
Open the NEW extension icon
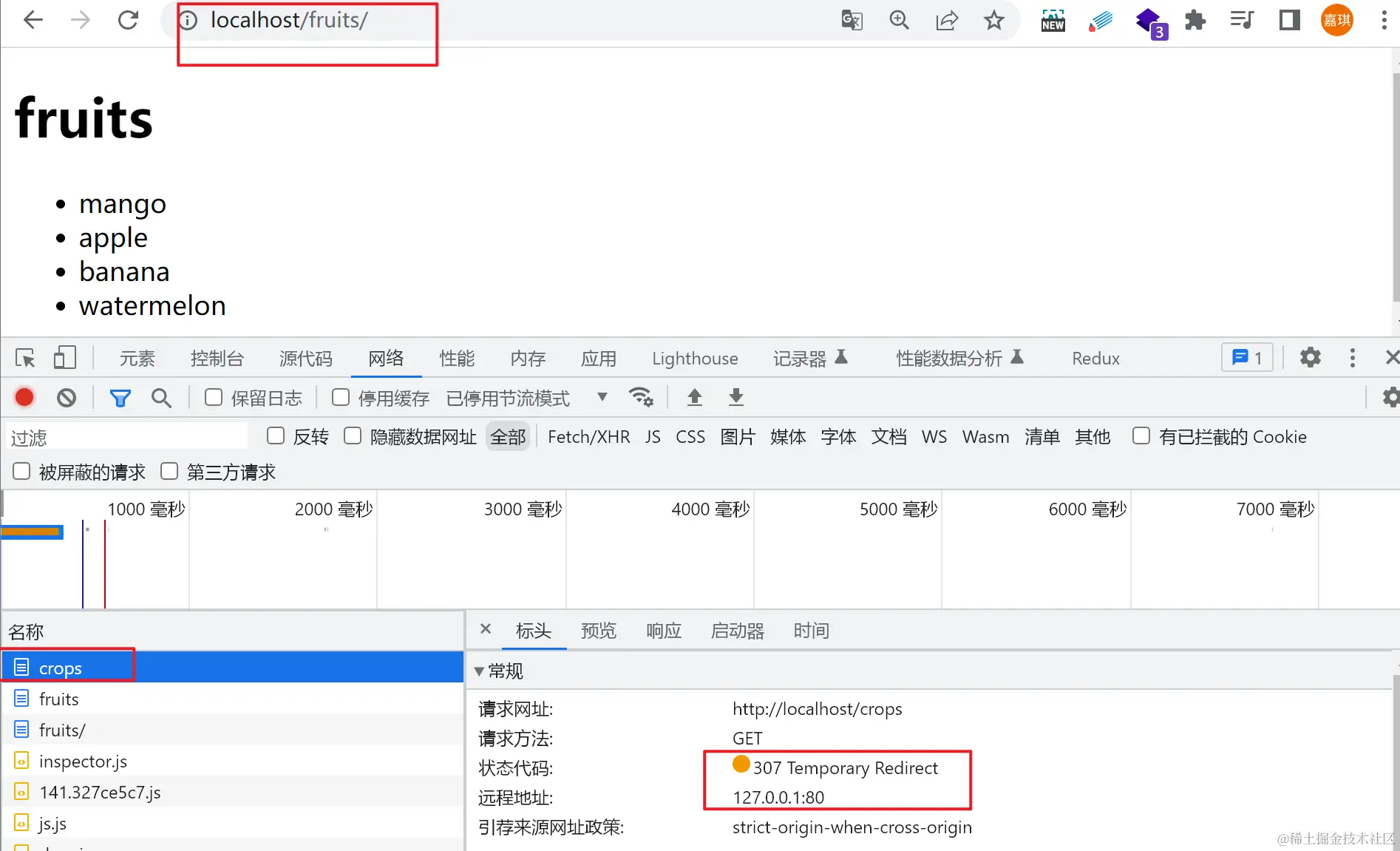(x=1053, y=20)
